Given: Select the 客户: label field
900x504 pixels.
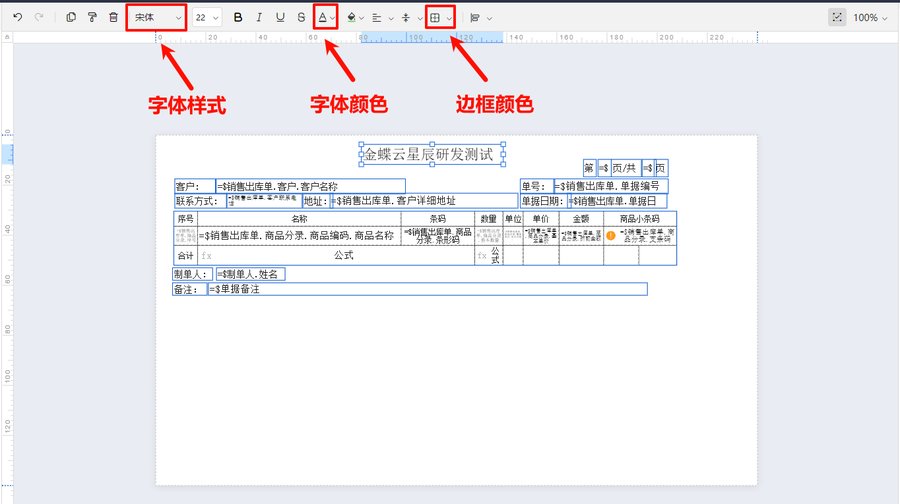Looking at the screenshot, I should pos(195,187).
